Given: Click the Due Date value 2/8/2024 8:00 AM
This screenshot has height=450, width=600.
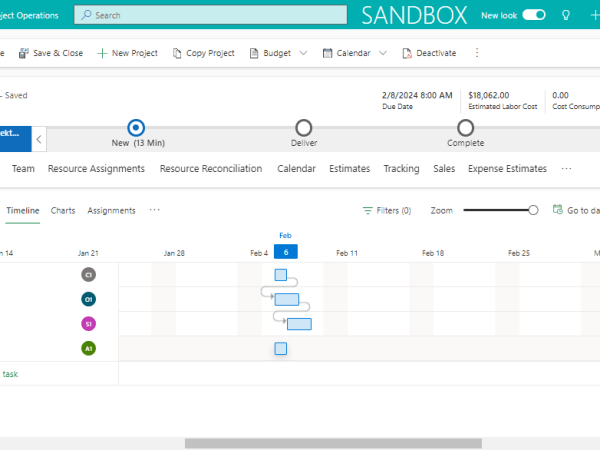Looking at the screenshot, I should point(417,95).
